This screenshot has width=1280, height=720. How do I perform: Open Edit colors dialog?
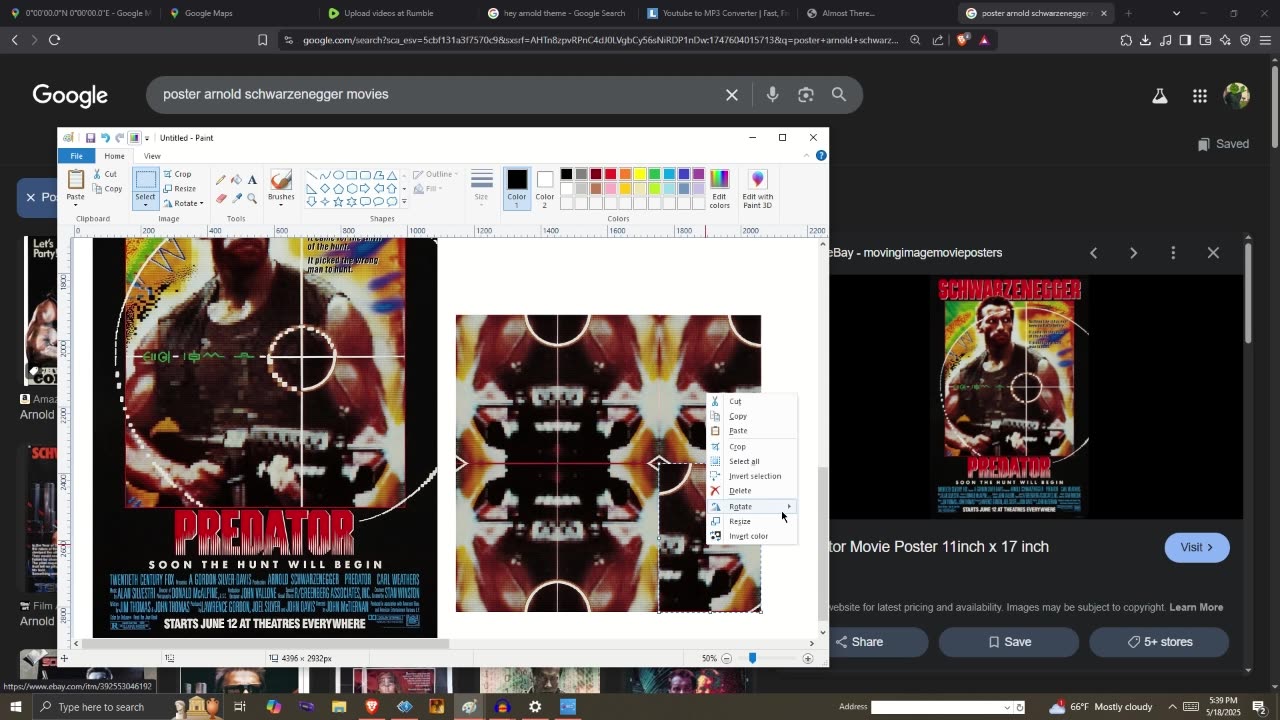(x=720, y=189)
